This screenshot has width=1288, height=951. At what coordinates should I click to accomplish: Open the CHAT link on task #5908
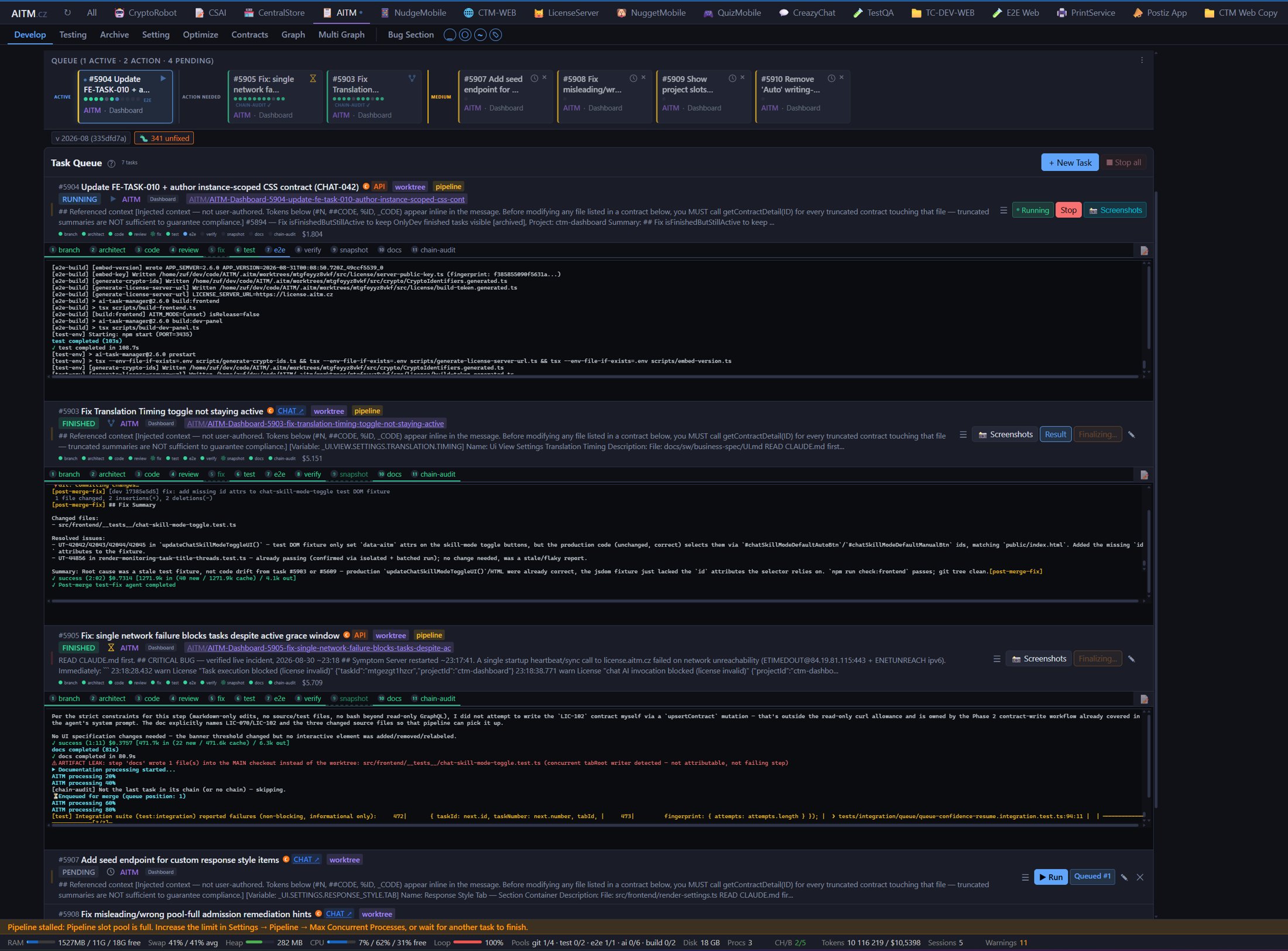coord(339,914)
